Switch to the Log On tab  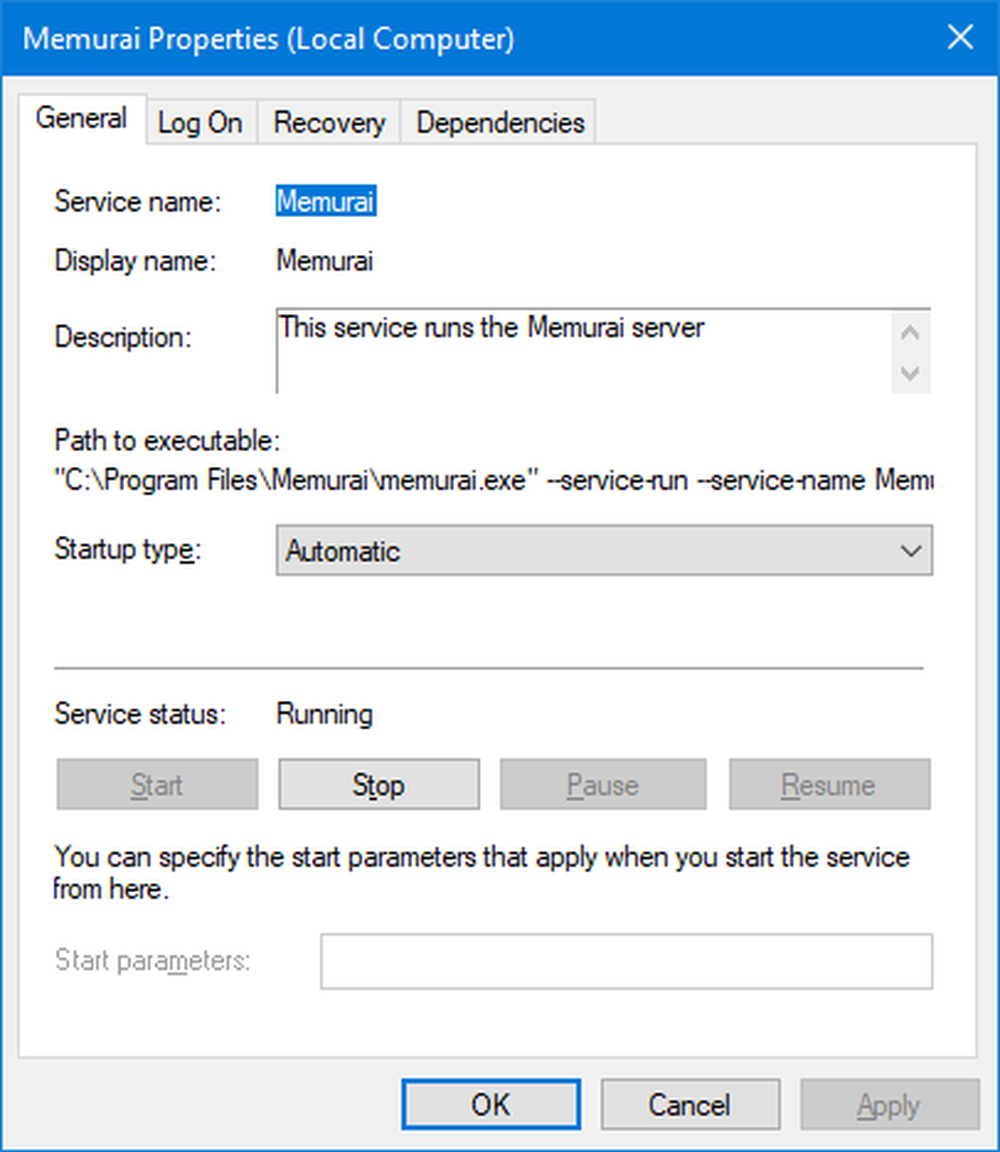pos(200,121)
